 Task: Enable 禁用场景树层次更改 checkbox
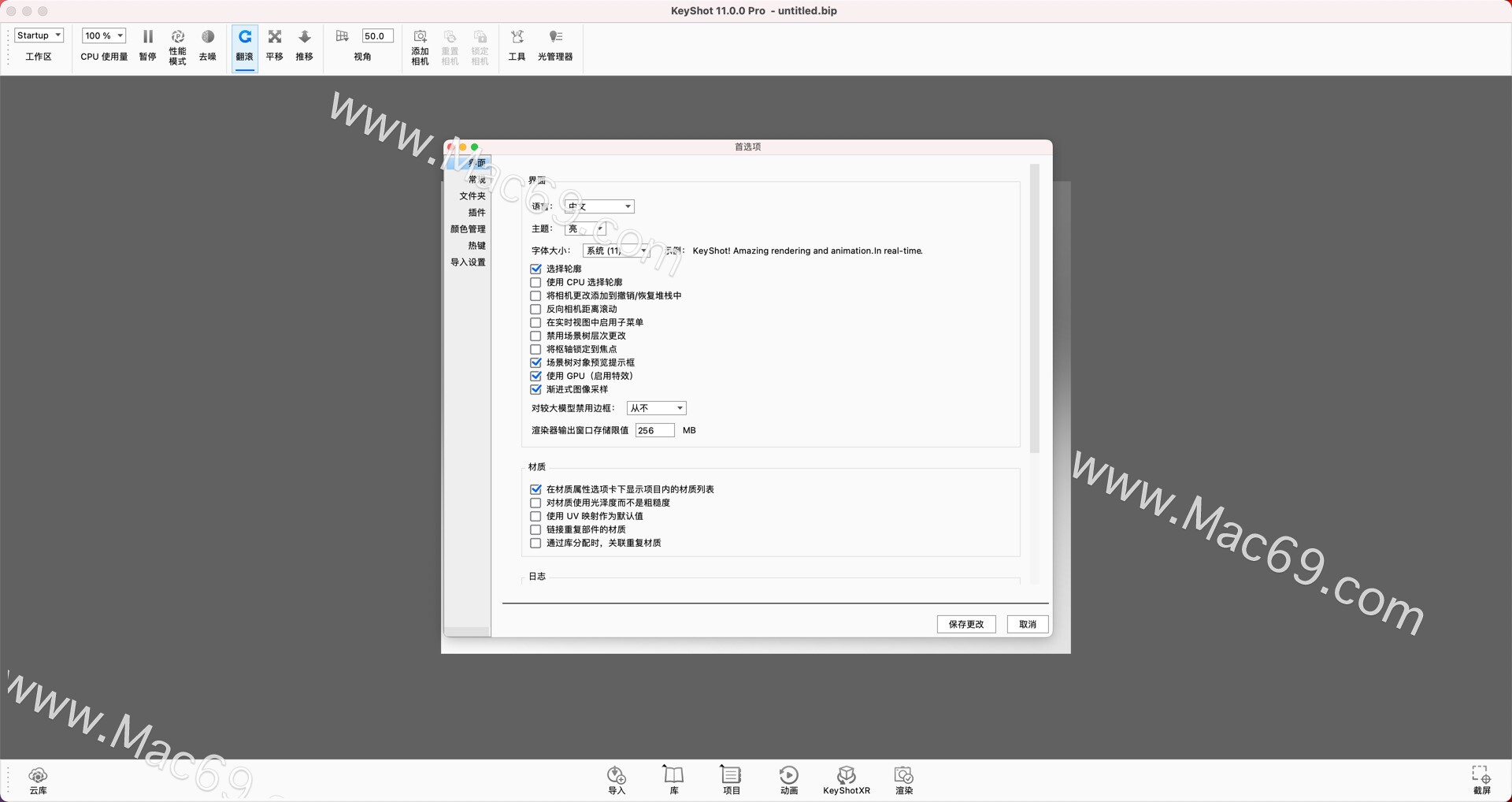[x=536, y=336]
